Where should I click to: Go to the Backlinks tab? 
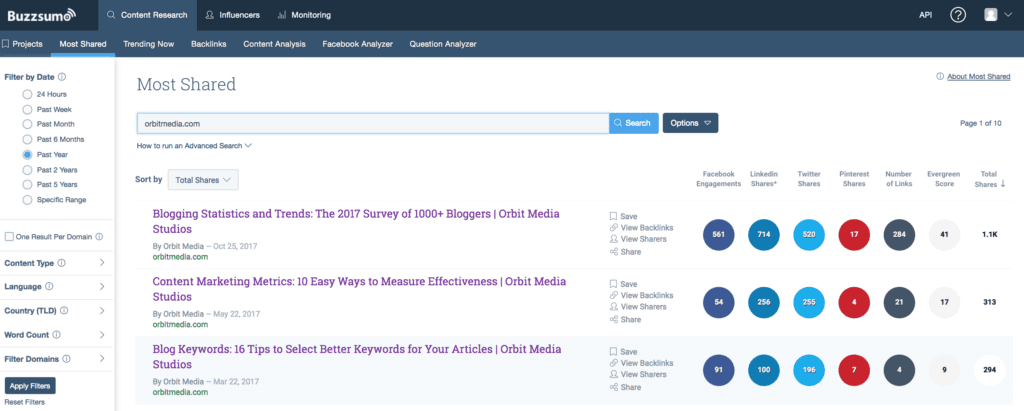point(209,44)
